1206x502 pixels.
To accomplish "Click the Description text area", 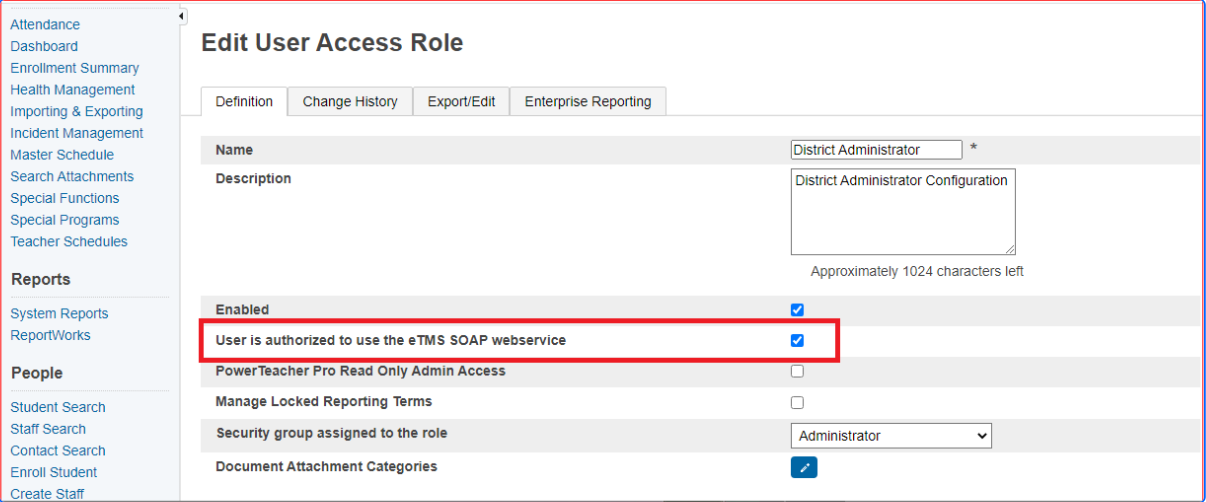I will click(902, 211).
